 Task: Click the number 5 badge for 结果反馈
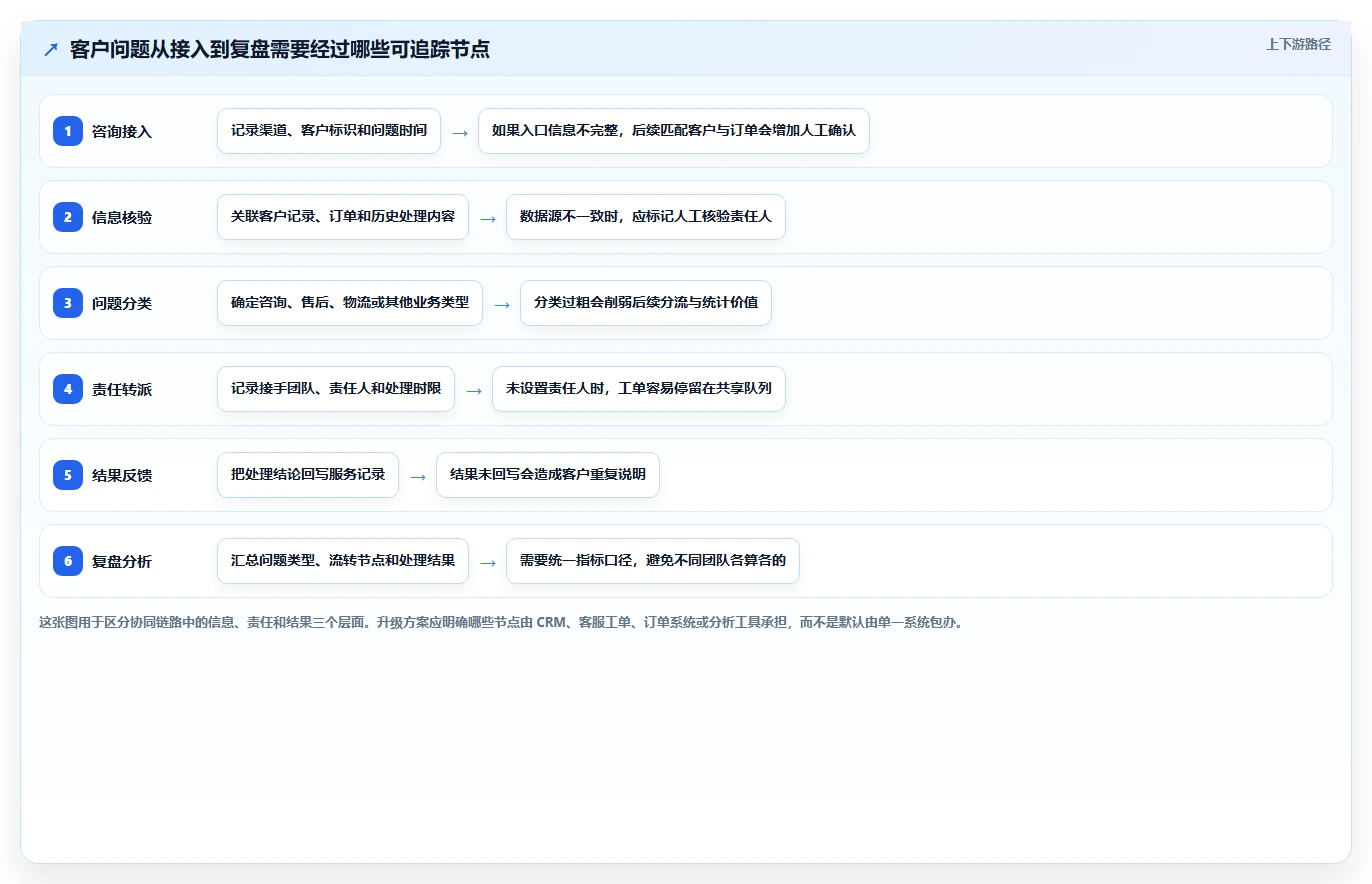(68, 475)
